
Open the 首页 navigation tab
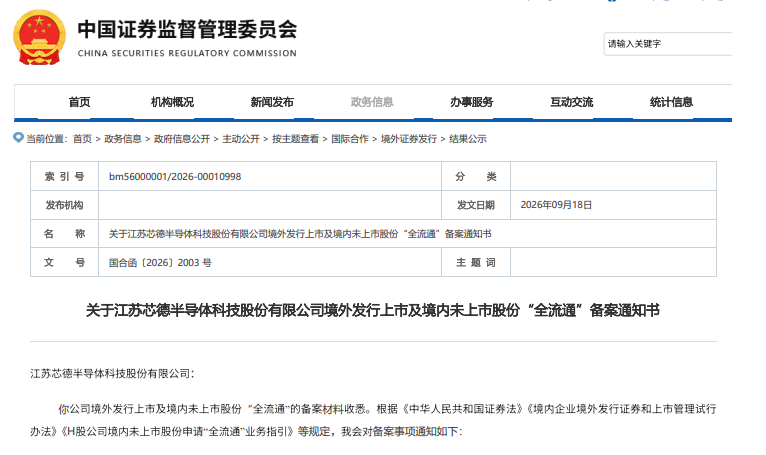79,102
